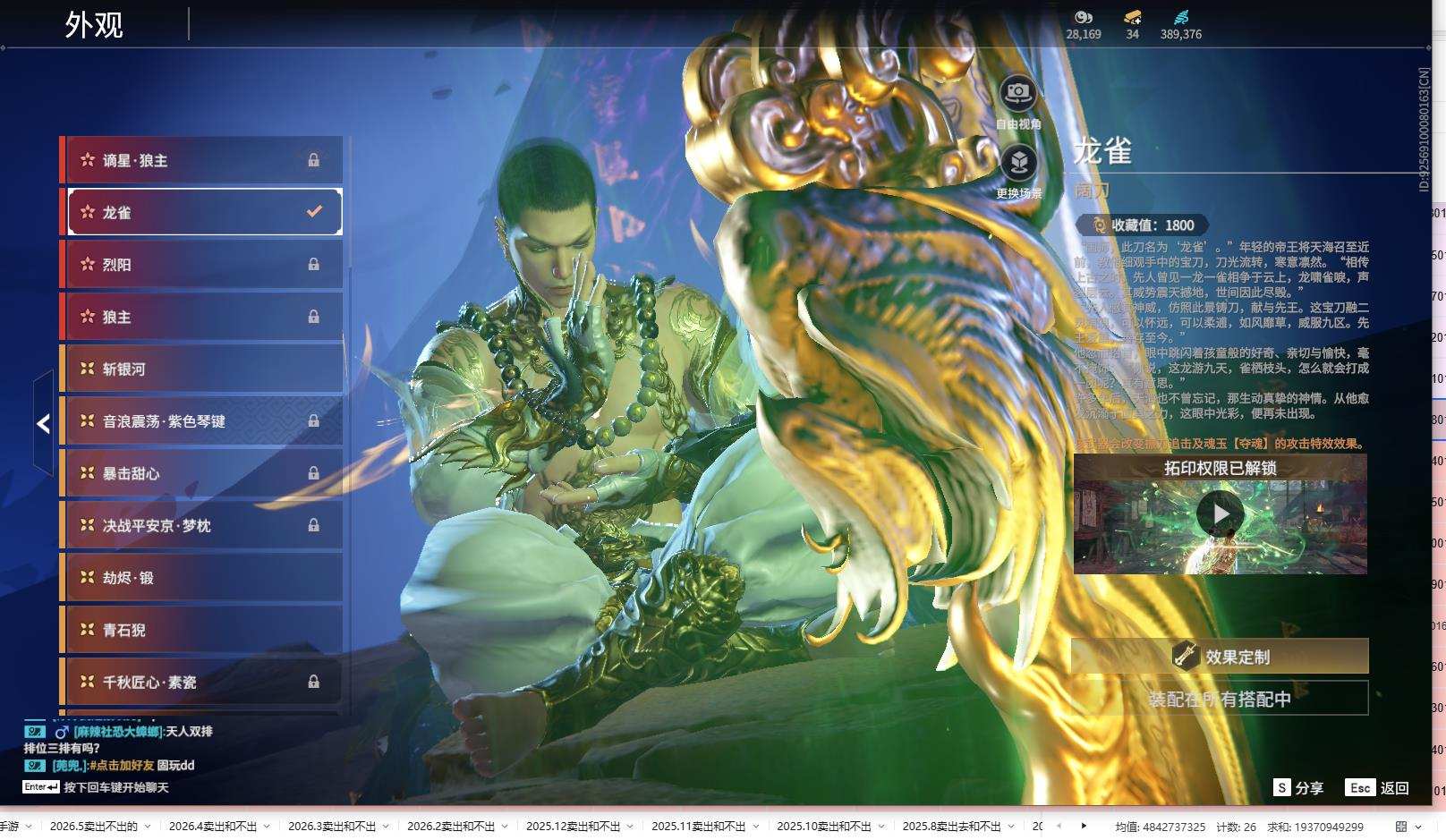
Task: Open the free camera view (自由视角)
Action: pyautogui.click(x=1017, y=92)
